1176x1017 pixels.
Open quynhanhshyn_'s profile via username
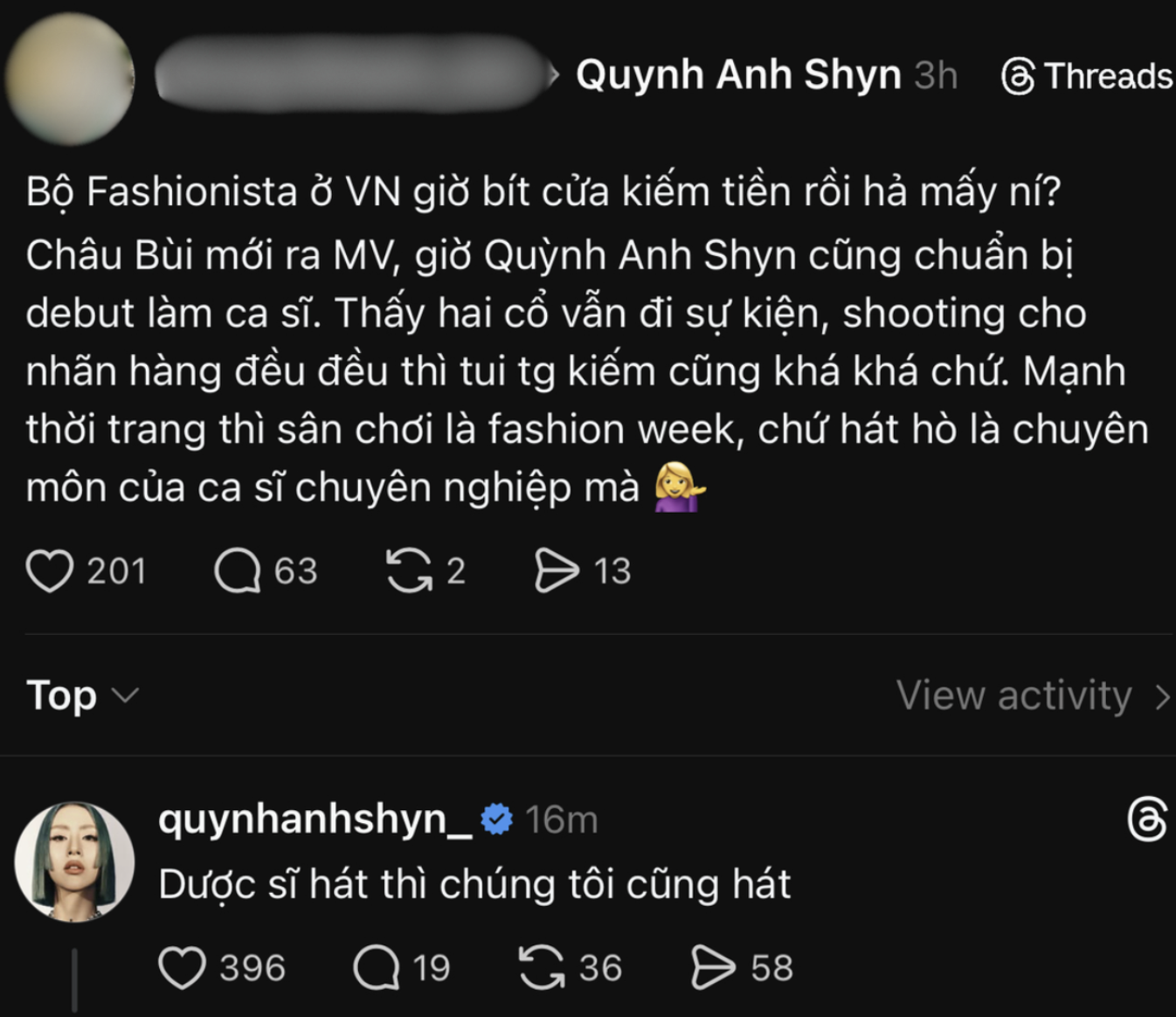(315, 820)
